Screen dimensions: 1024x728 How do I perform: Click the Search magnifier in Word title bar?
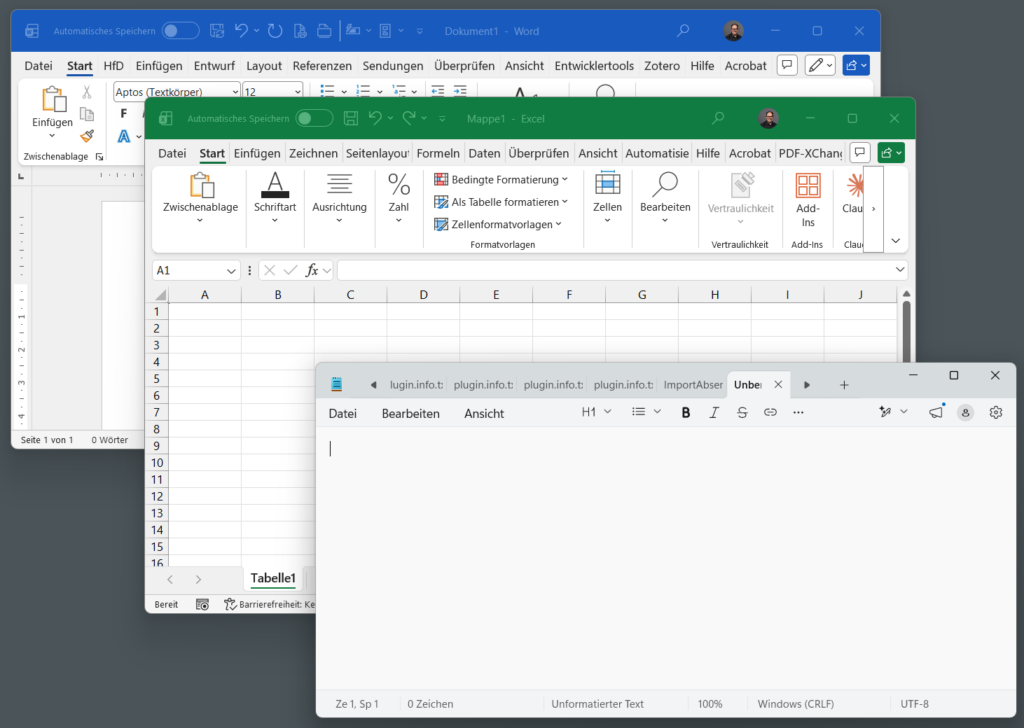point(682,31)
